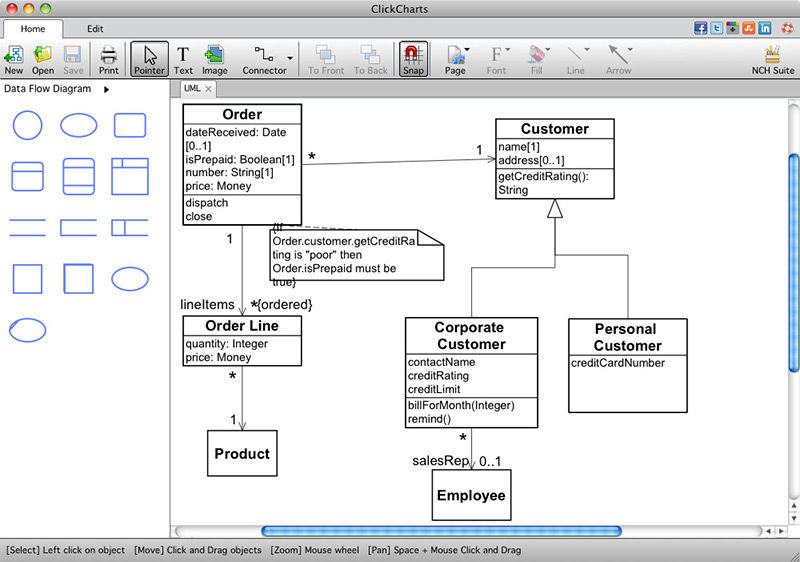Open a file with the Open icon

pos(43,58)
